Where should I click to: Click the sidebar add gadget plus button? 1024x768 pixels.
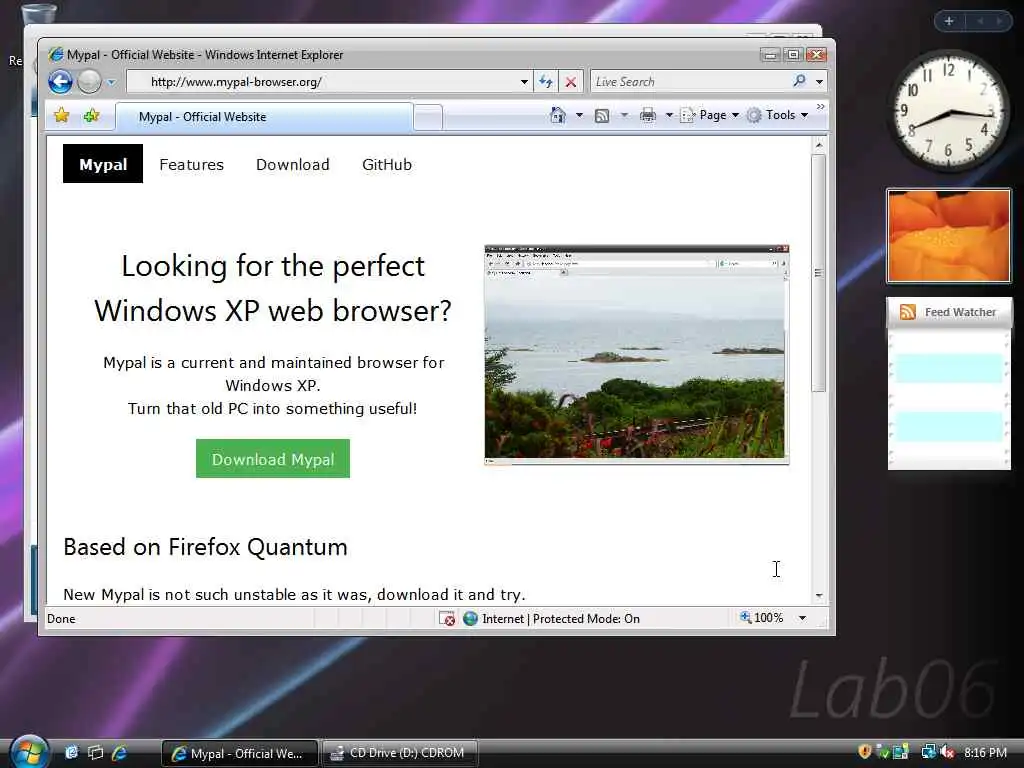click(x=949, y=22)
